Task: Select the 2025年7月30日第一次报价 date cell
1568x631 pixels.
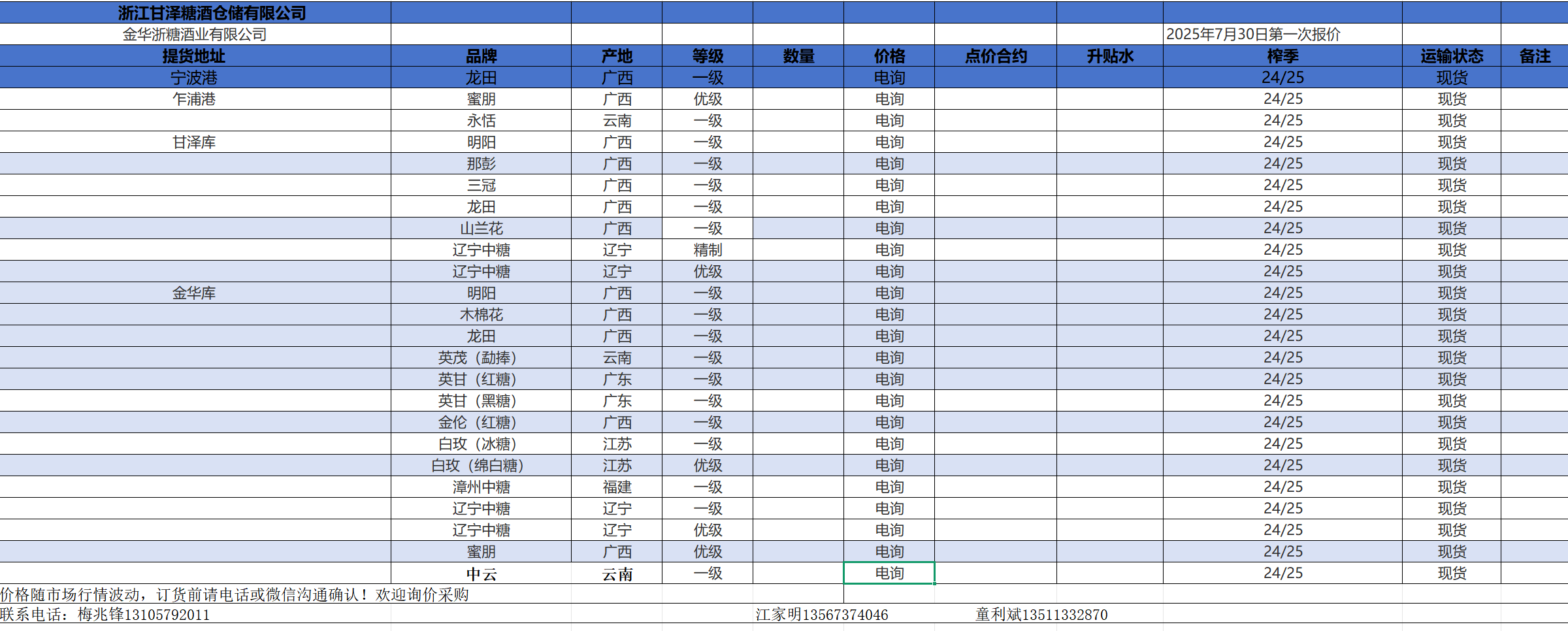Action: click(1253, 35)
